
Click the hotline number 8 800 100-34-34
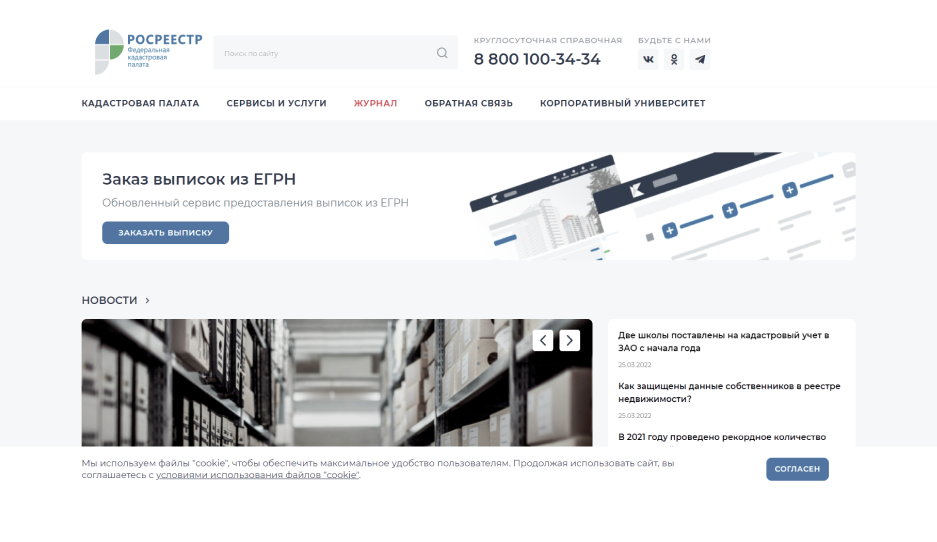click(537, 59)
